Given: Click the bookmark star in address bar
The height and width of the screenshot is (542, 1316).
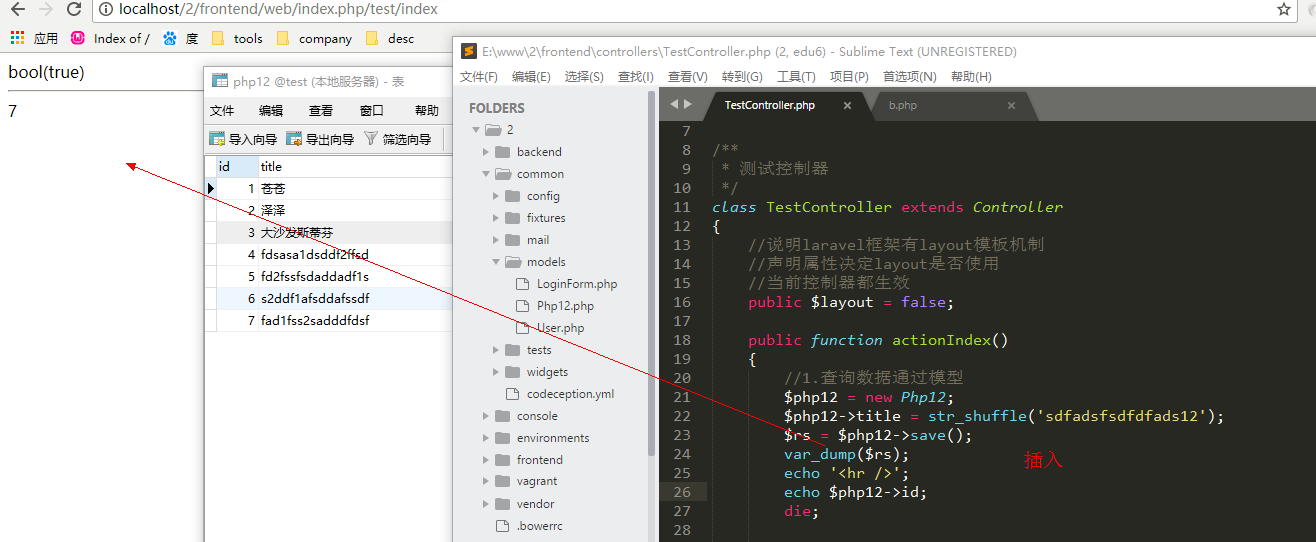Looking at the screenshot, I should 1284,10.
